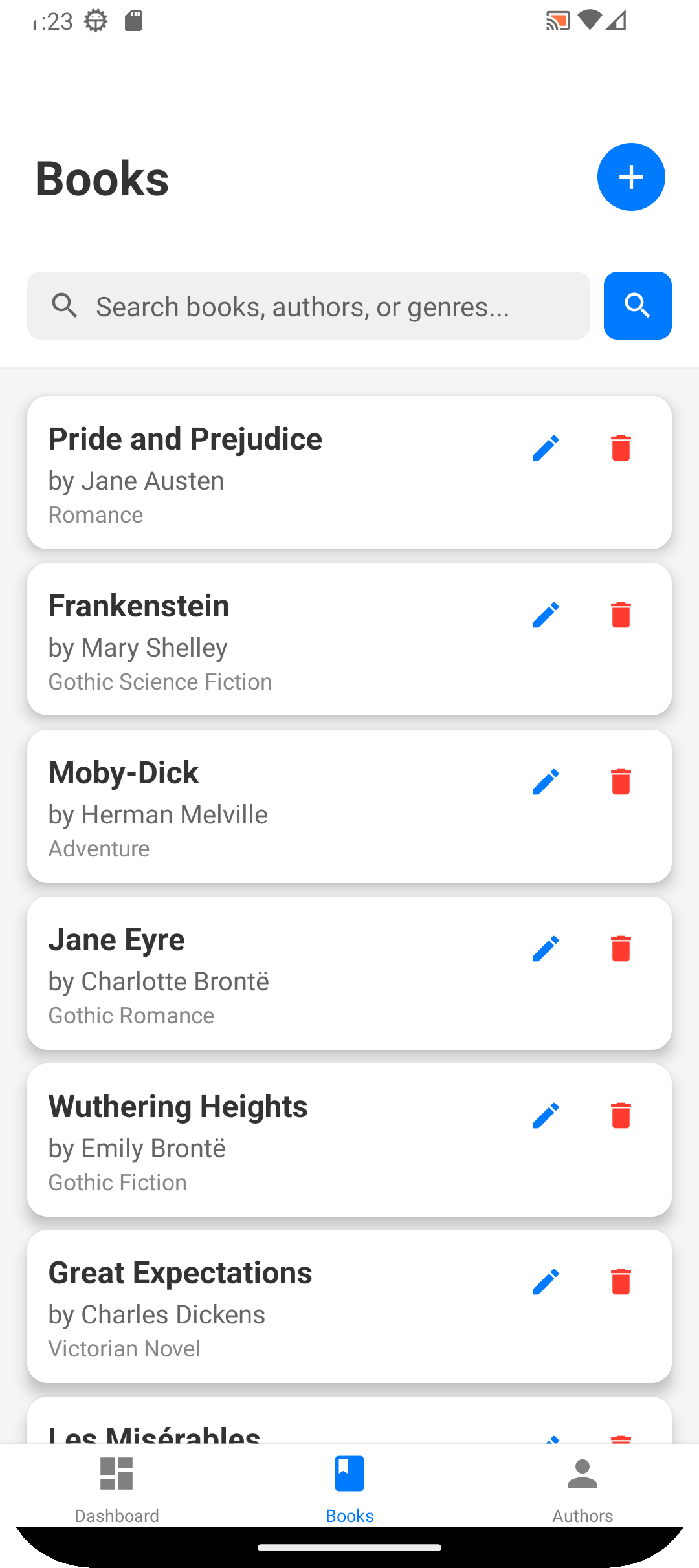
Task: Select the Books tab in bottom navigation
Action: click(x=349, y=1486)
